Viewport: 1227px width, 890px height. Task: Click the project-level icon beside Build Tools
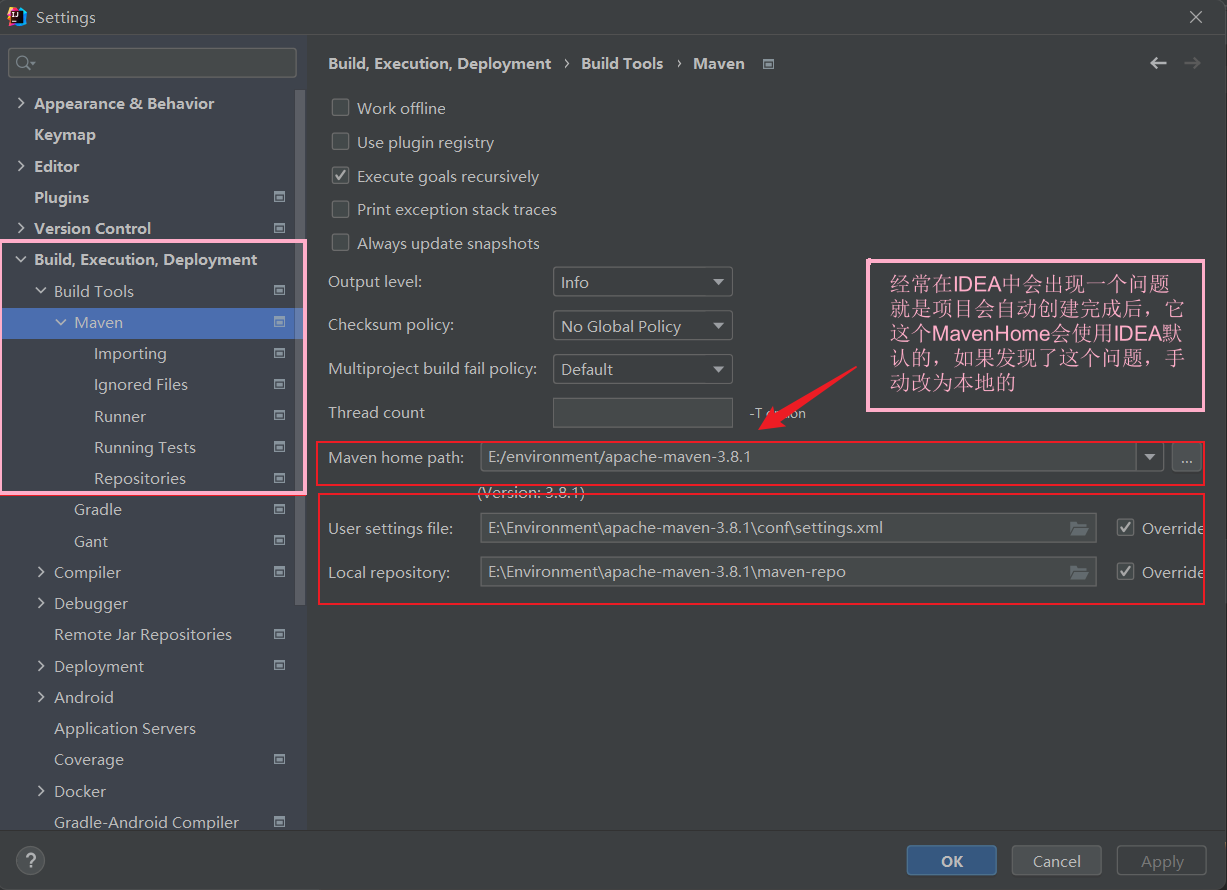(x=280, y=291)
